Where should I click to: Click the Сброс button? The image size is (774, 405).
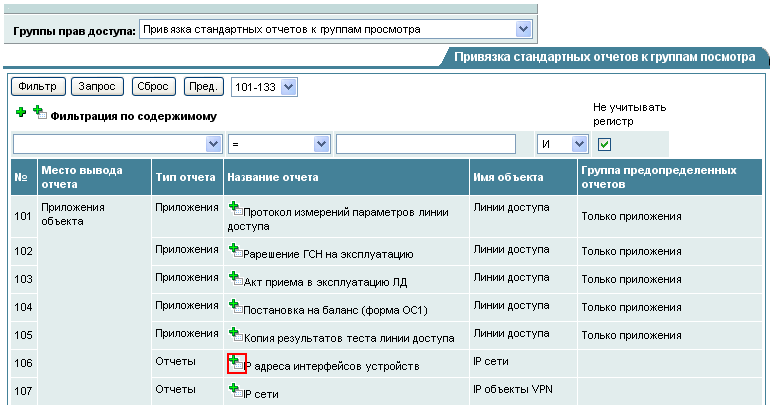[x=153, y=86]
